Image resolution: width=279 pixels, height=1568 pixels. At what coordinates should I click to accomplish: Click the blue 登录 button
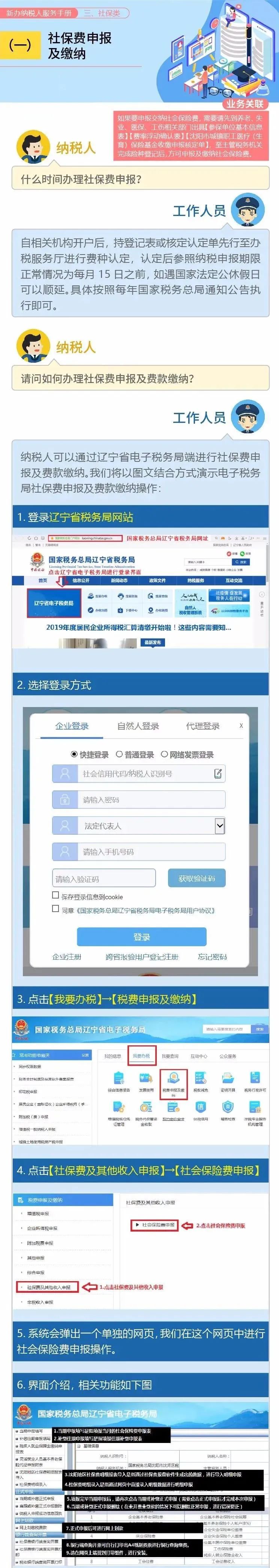[x=142, y=937]
